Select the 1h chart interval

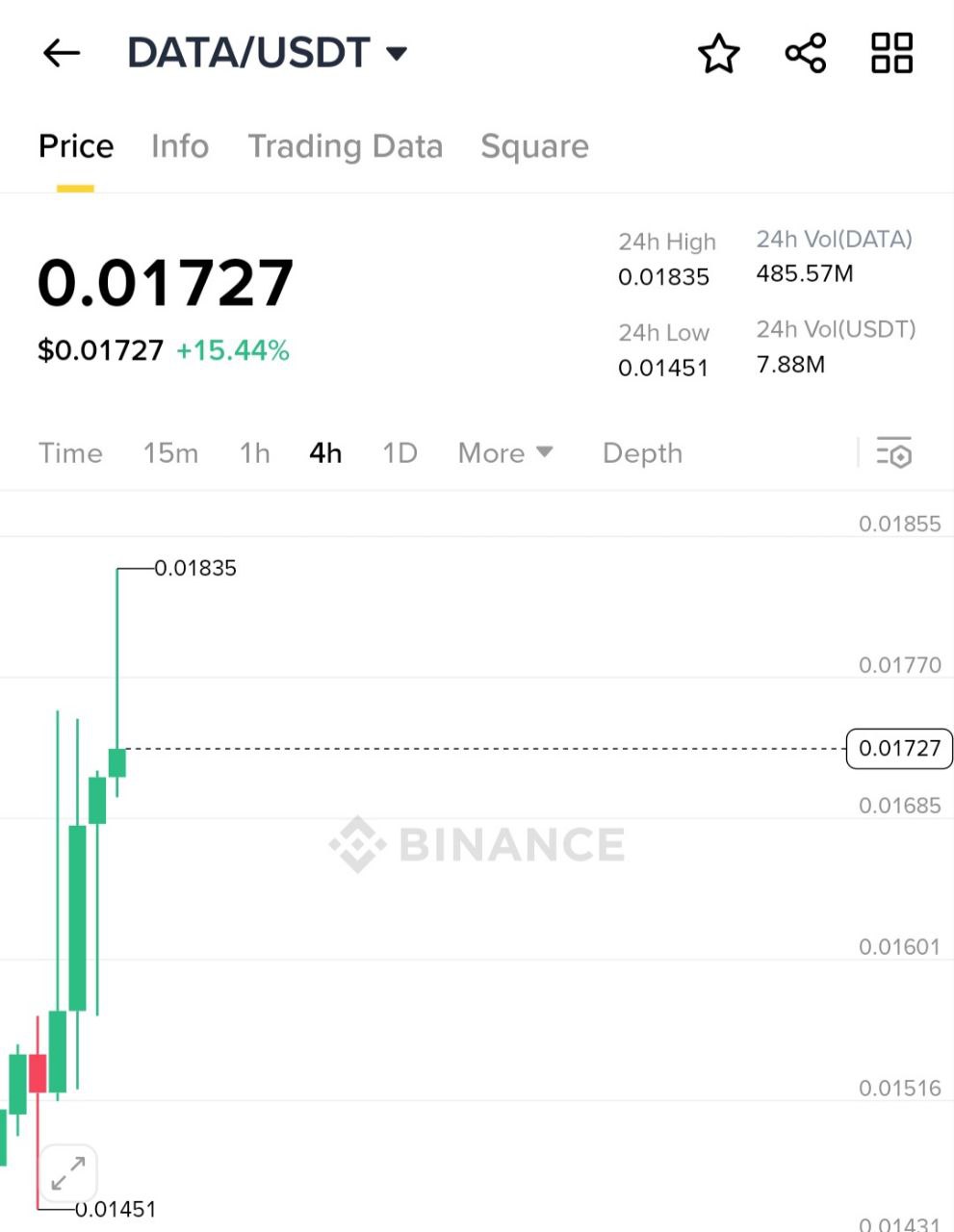[254, 452]
